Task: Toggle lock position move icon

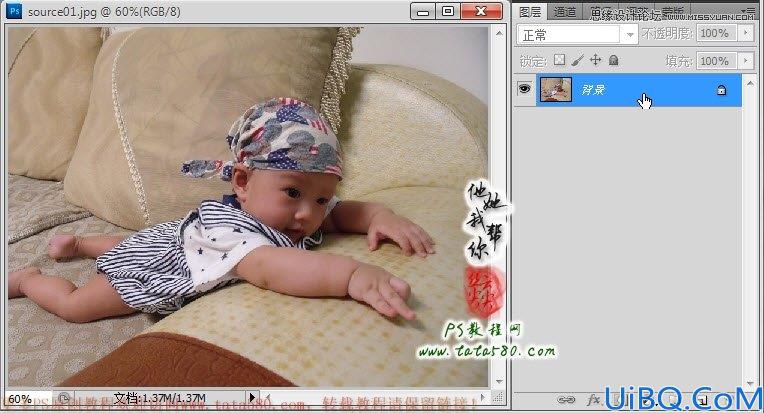Action: tap(595, 60)
